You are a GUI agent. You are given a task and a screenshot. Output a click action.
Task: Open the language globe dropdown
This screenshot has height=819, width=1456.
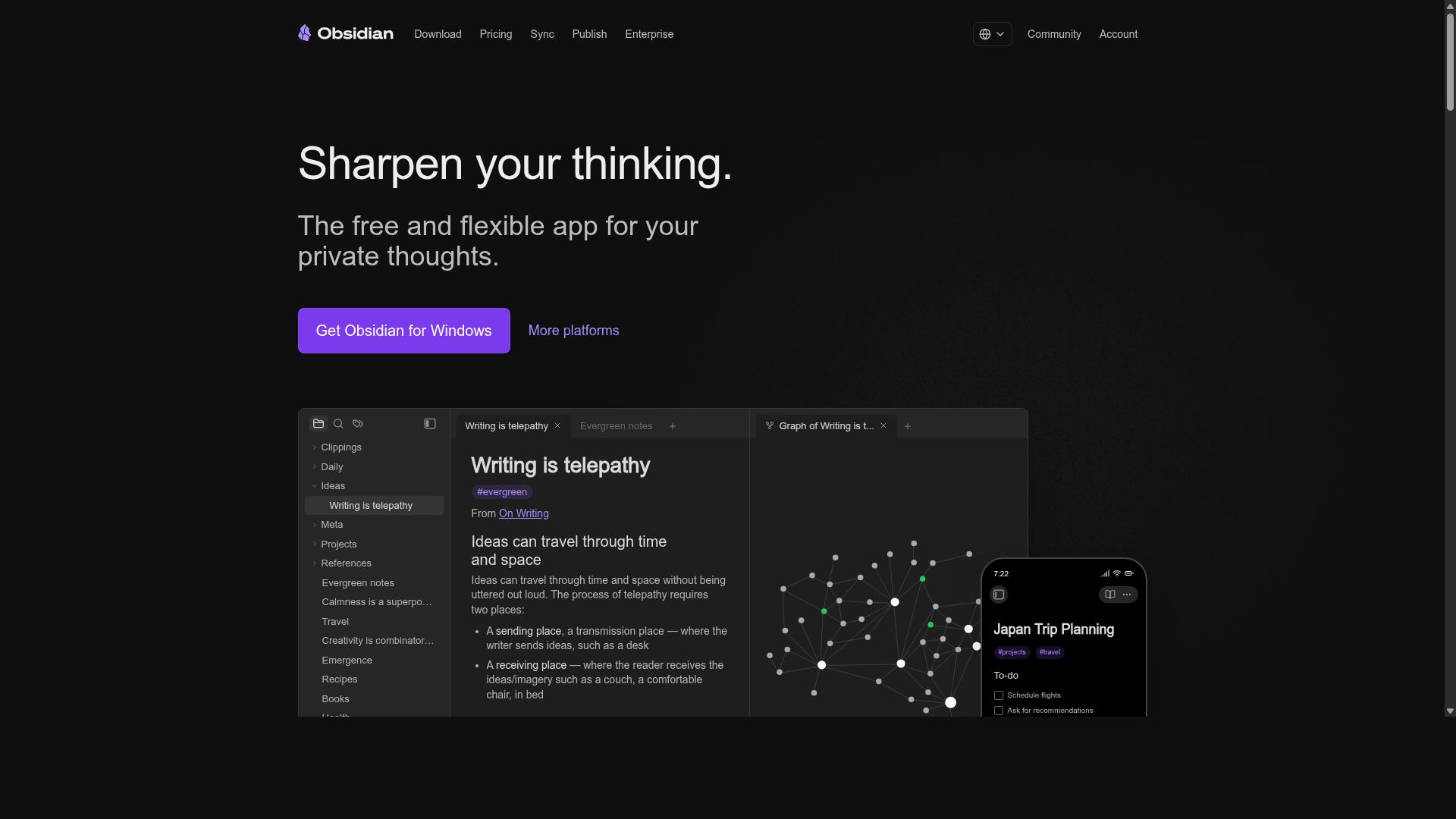tap(992, 34)
